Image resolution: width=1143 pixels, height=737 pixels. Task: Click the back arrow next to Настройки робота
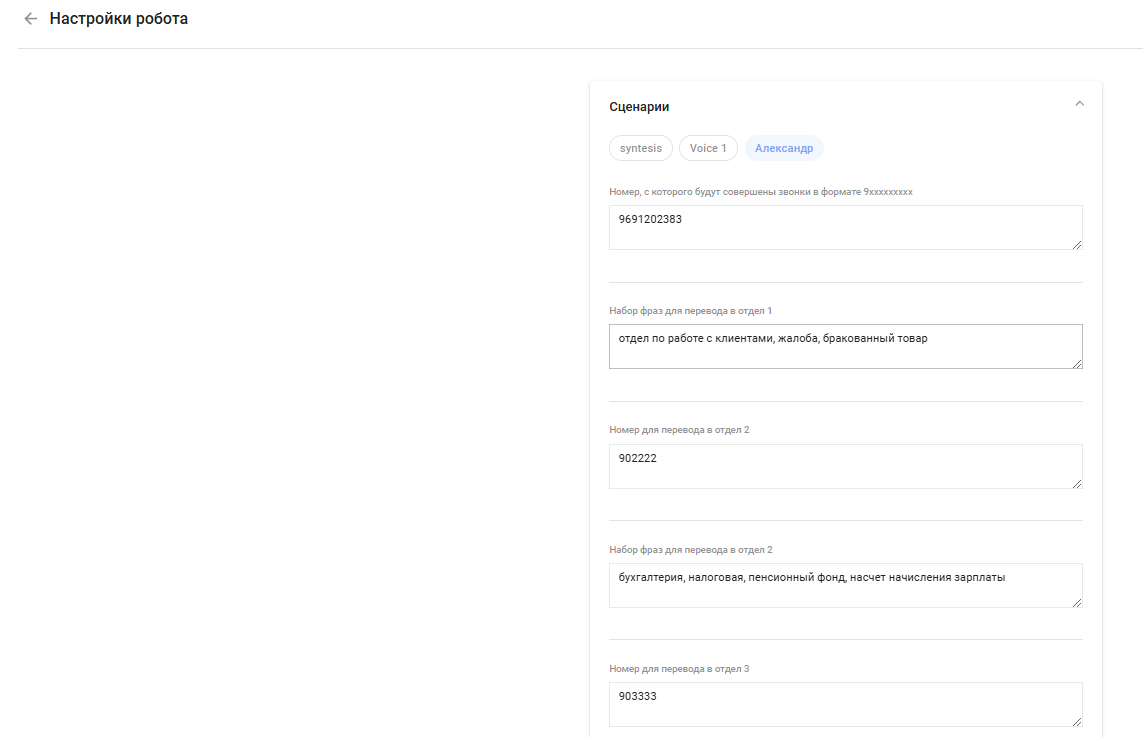pos(30,19)
